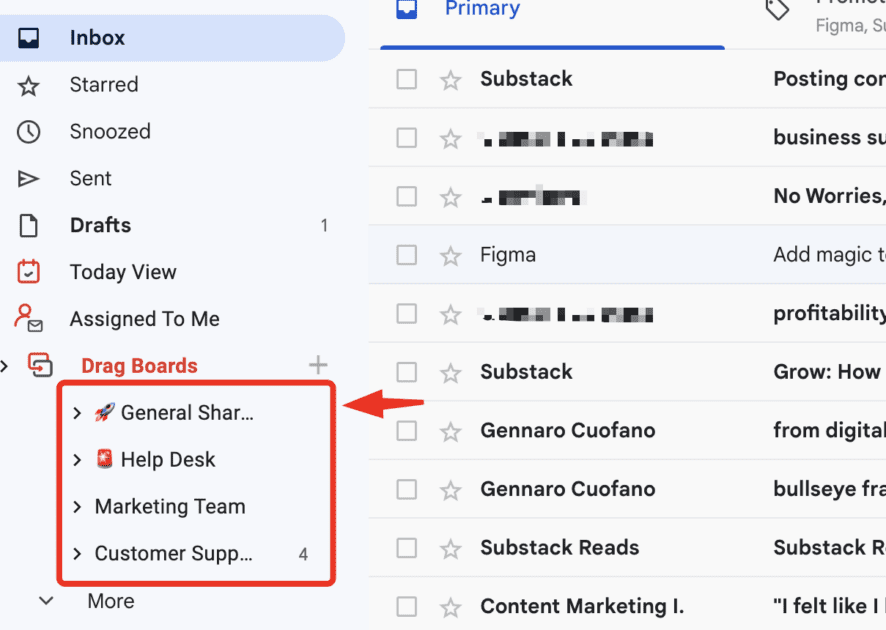This screenshot has height=630, width=886.
Task: Open the General Shar... board
Action: [187, 413]
